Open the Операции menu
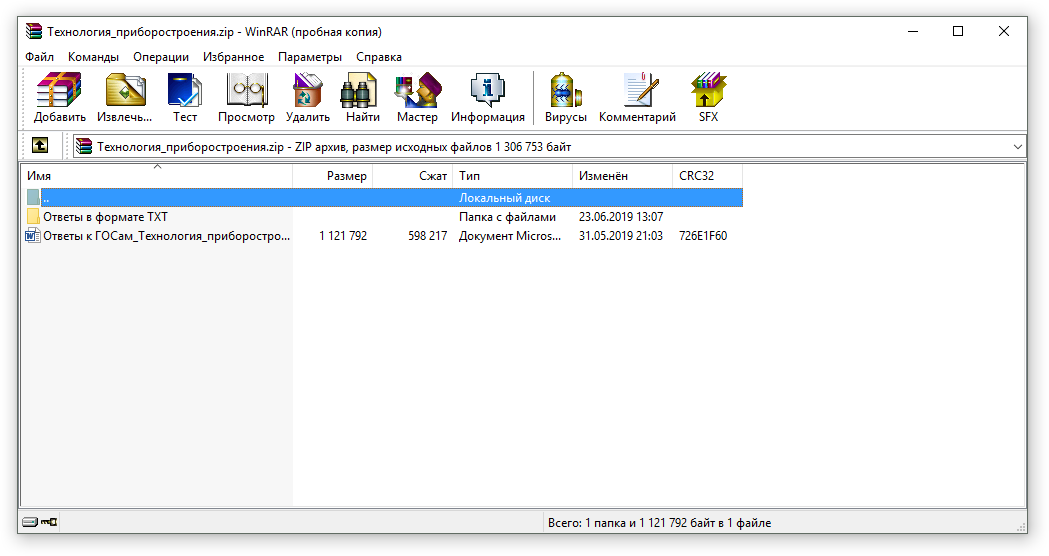1049x556 pixels. pyautogui.click(x=161, y=57)
